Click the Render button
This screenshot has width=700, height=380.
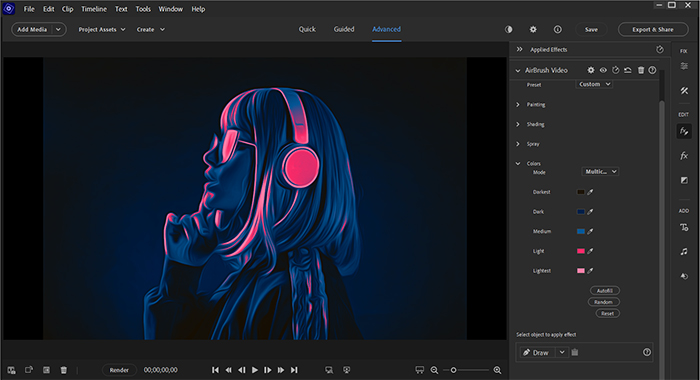pyautogui.click(x=119, y=370)
